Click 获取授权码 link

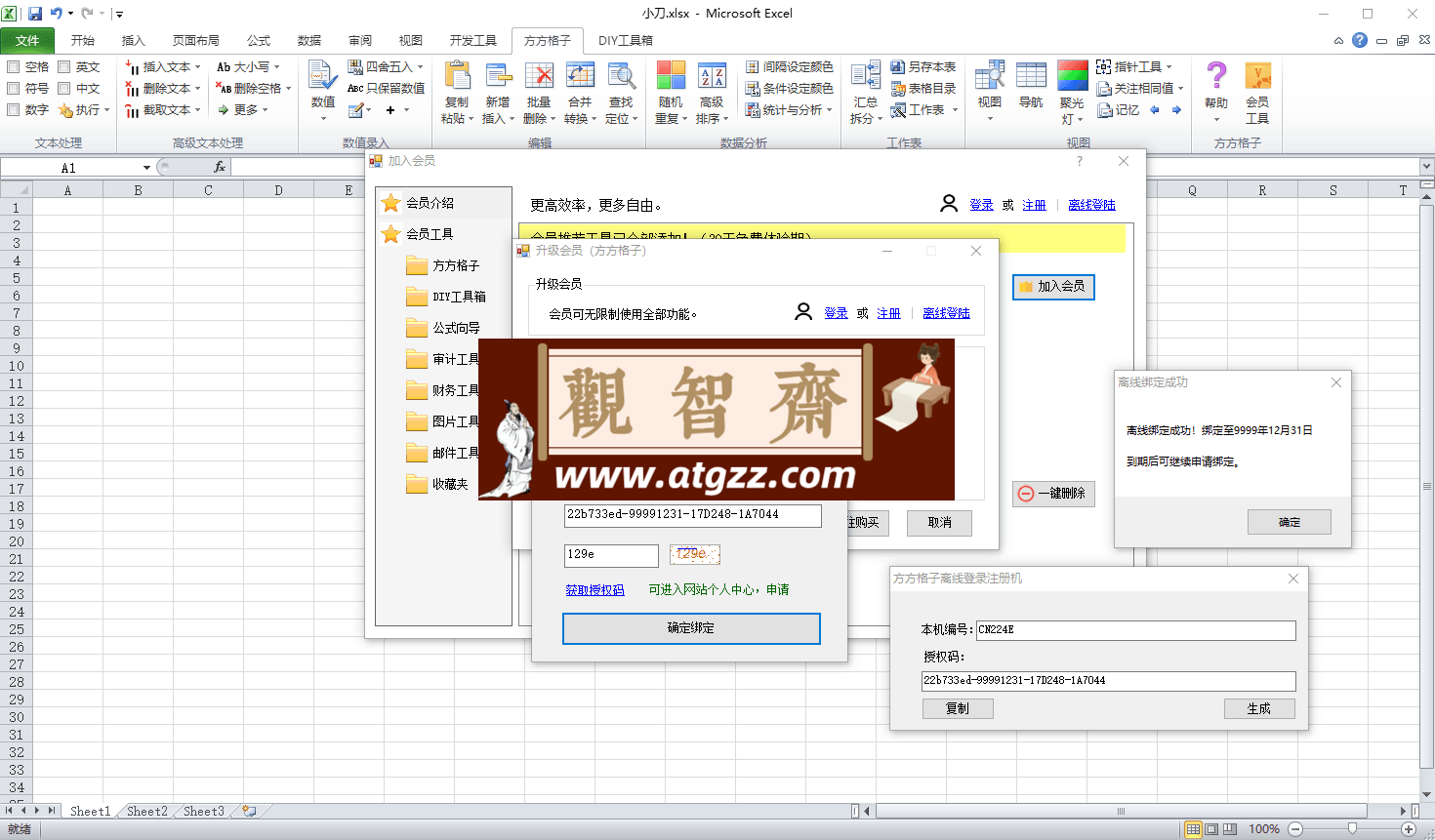tap(595, 590)
